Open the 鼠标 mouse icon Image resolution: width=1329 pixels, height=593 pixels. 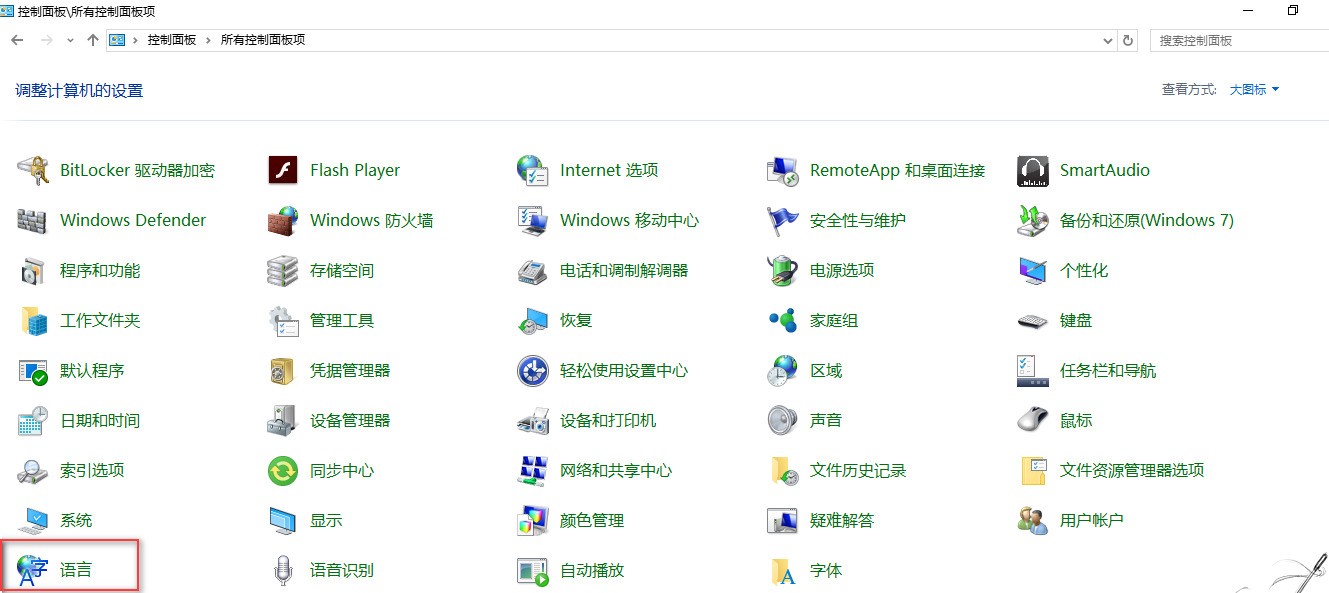1033,421
